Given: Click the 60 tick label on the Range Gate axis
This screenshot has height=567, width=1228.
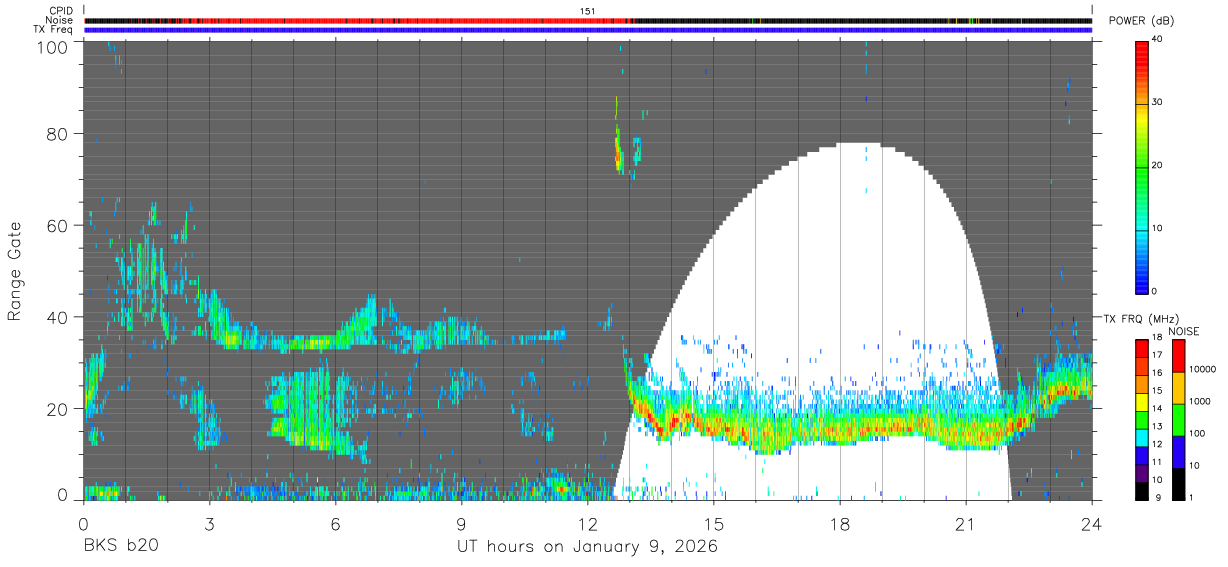Looking at the screenshot, I should [x=58, y=225].
